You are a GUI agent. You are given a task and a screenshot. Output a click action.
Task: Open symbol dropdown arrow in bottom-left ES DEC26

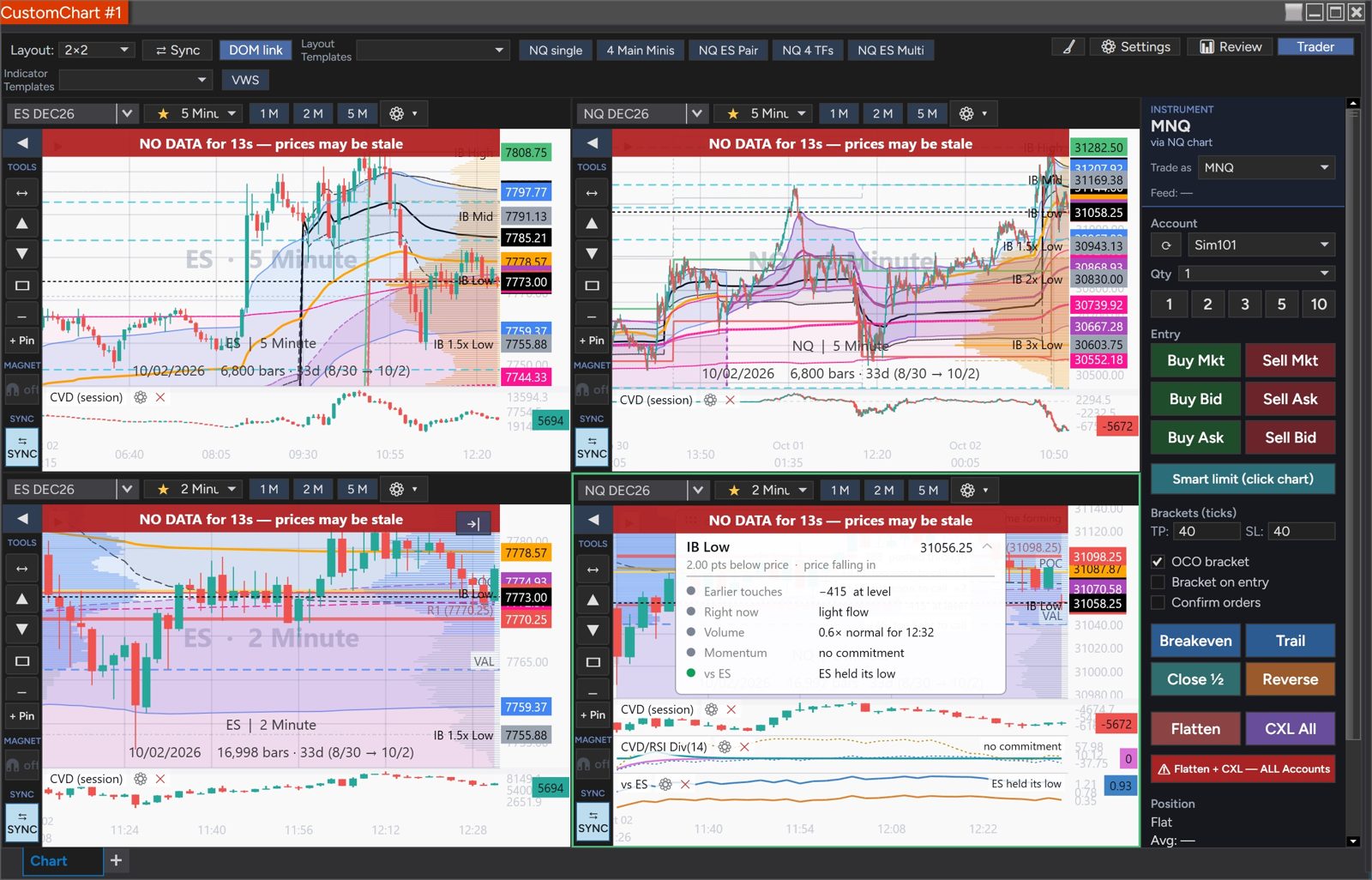tap(127, 489)
